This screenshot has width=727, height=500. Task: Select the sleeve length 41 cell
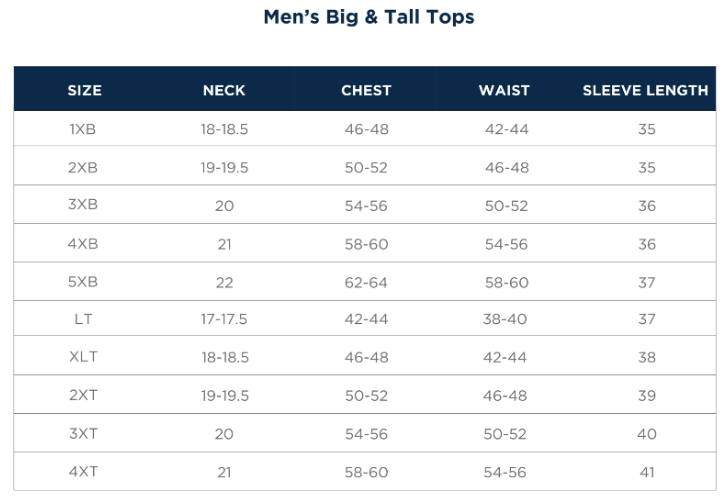[647, 472]
